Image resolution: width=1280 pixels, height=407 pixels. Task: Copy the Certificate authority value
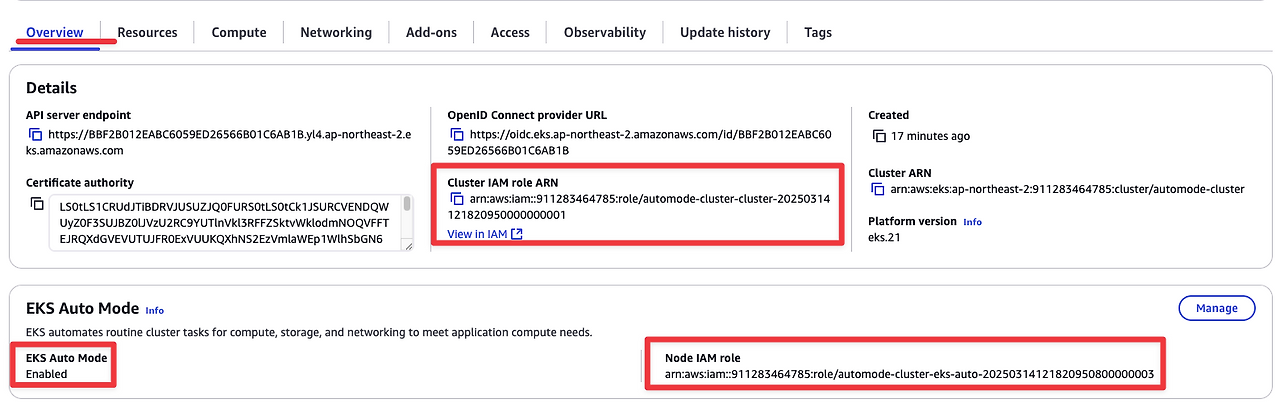(x=37, y=204)
